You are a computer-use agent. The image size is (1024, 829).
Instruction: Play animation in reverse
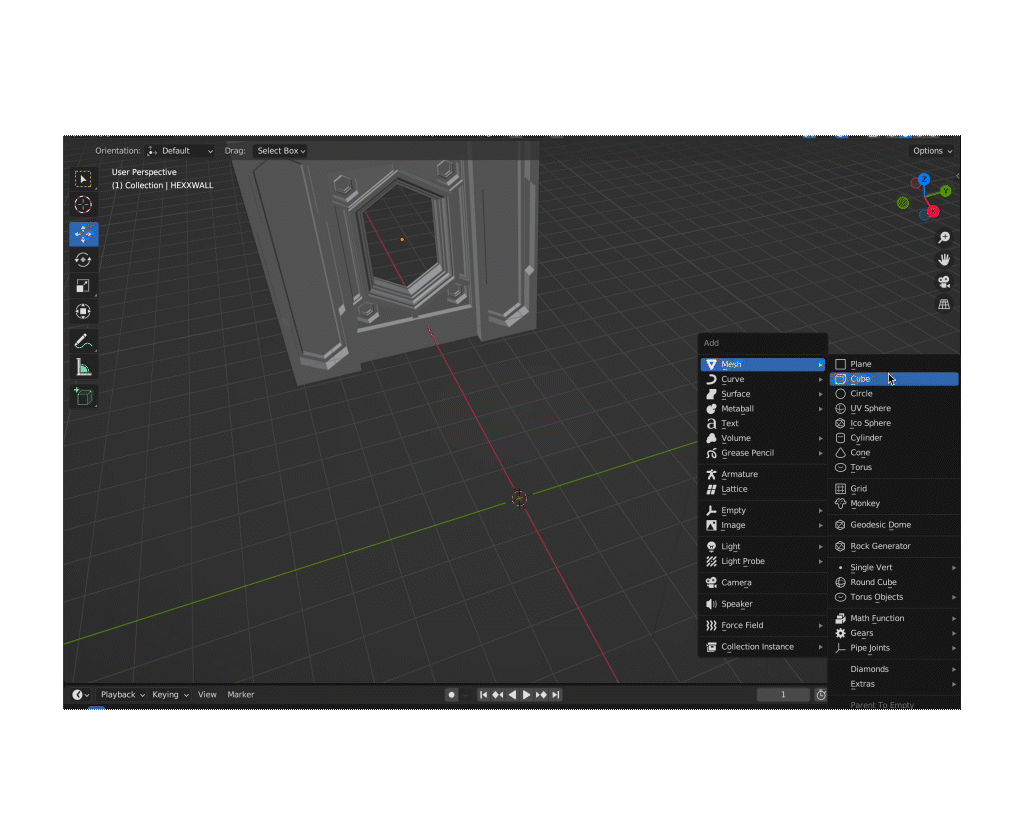point(512,694)
